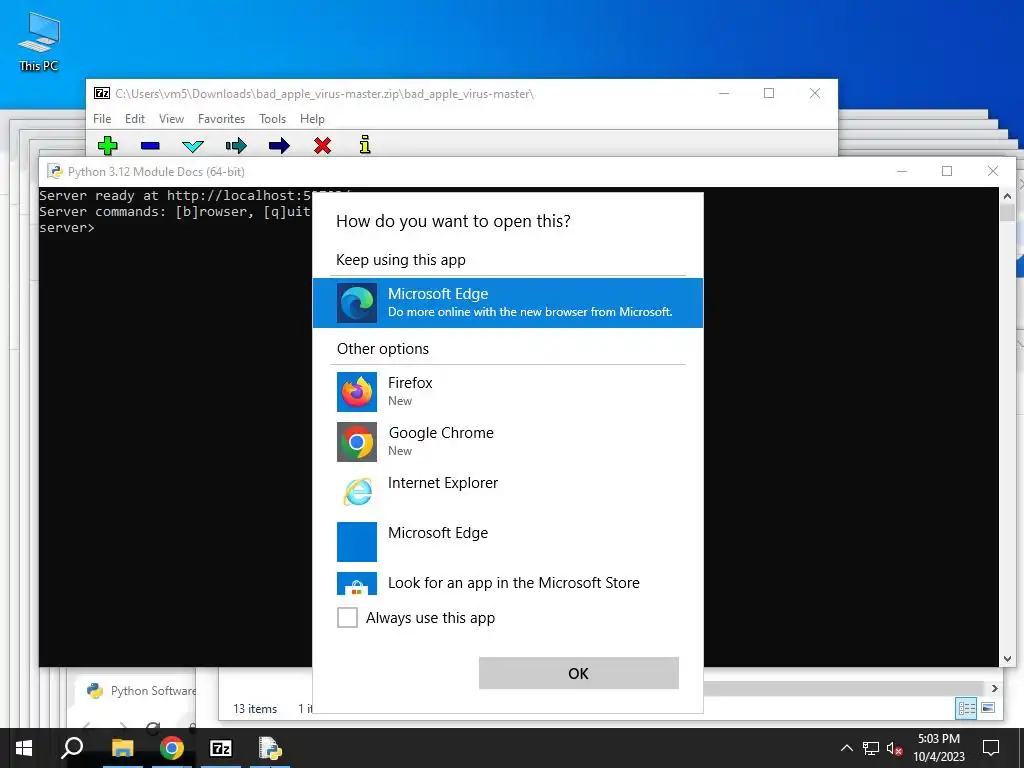The height and width of the screenshot is (768, 1024).
Task: Click the Python console scroll up arrow
Action: [1007, 195]
